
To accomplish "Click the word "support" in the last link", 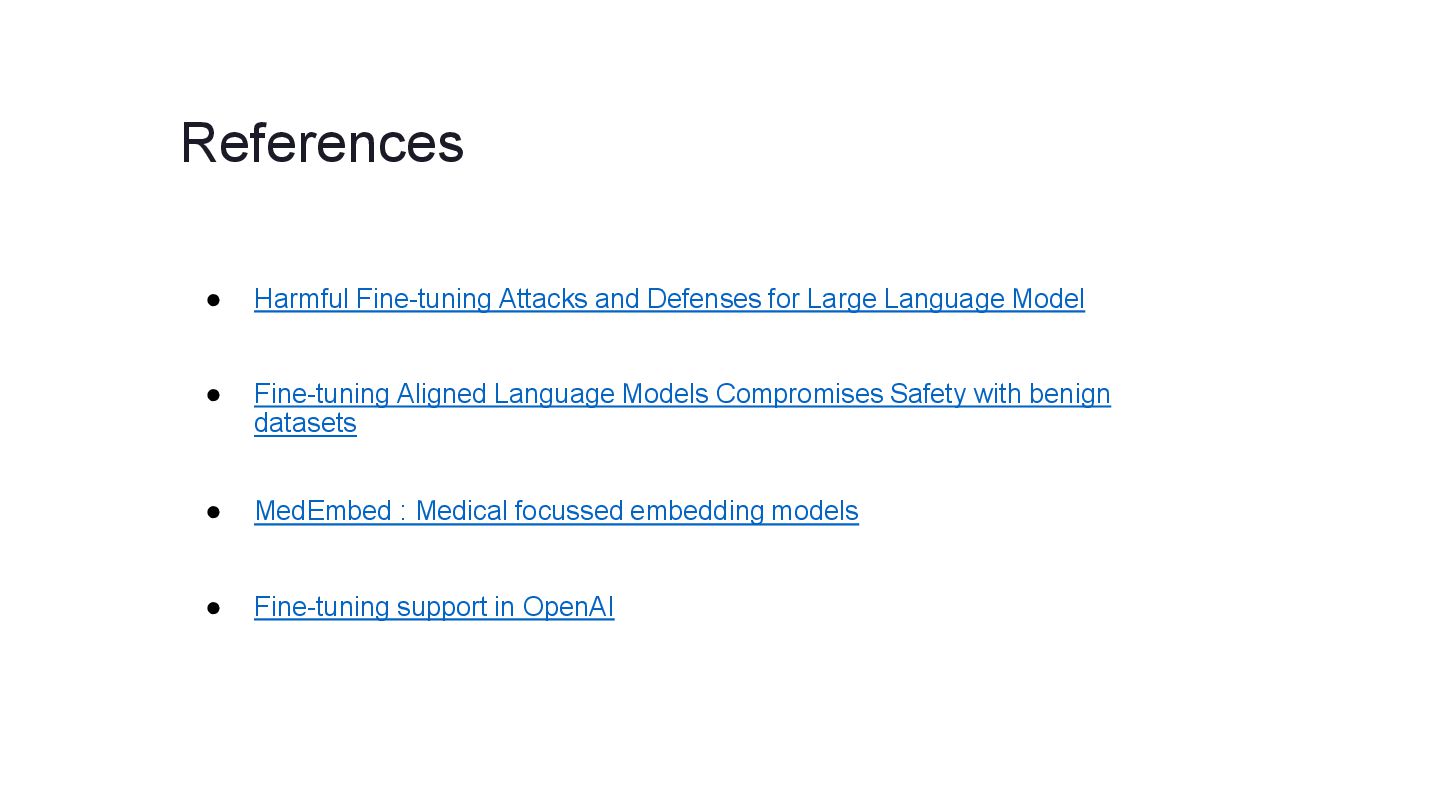I will click(441, 607).
